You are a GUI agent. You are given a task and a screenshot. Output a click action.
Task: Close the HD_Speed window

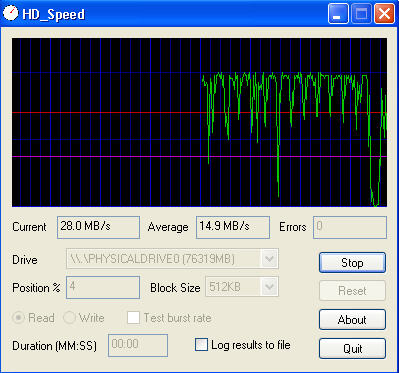coord(384,14)
